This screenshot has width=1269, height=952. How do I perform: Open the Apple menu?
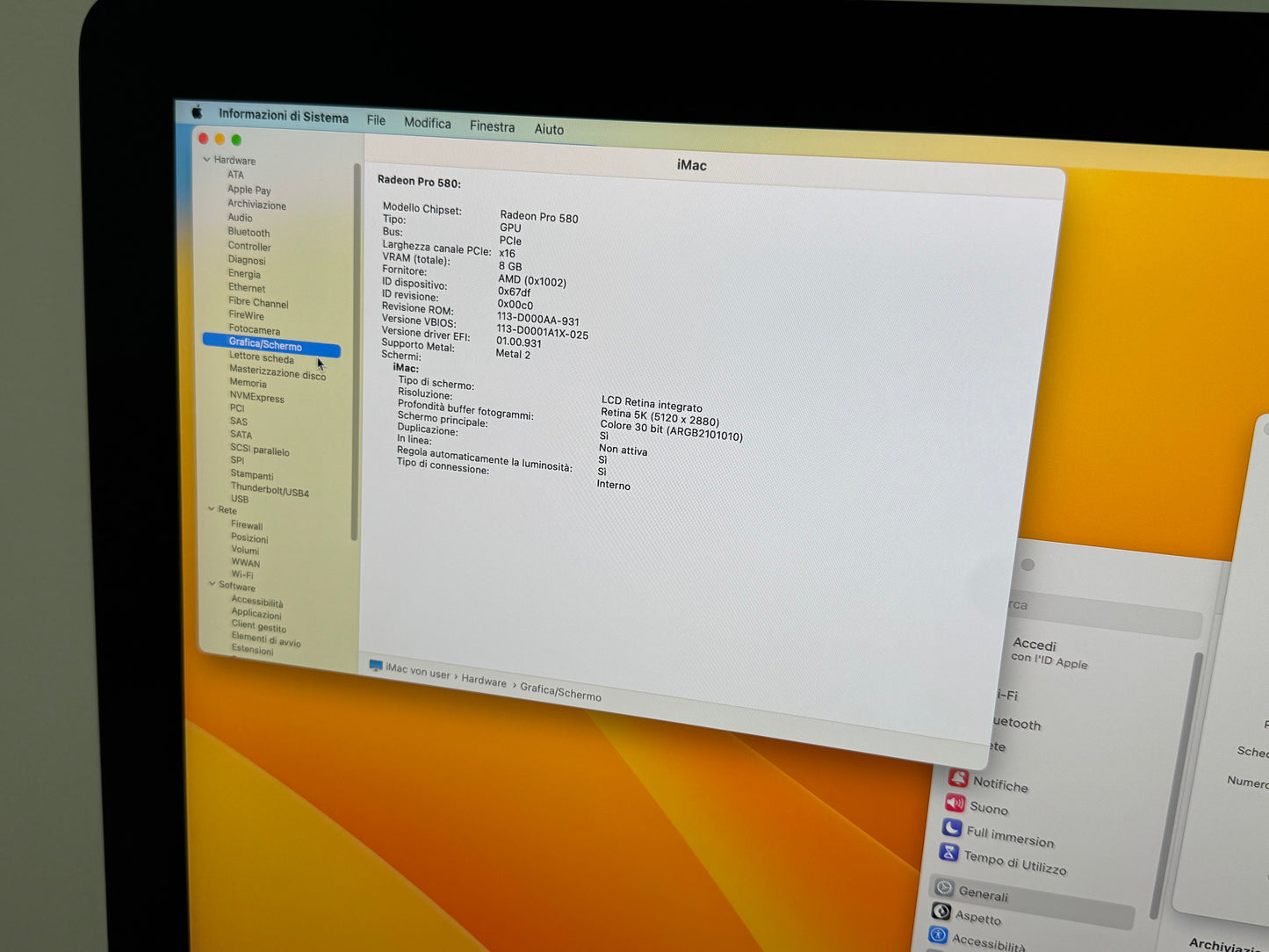[x=197, y=112]
